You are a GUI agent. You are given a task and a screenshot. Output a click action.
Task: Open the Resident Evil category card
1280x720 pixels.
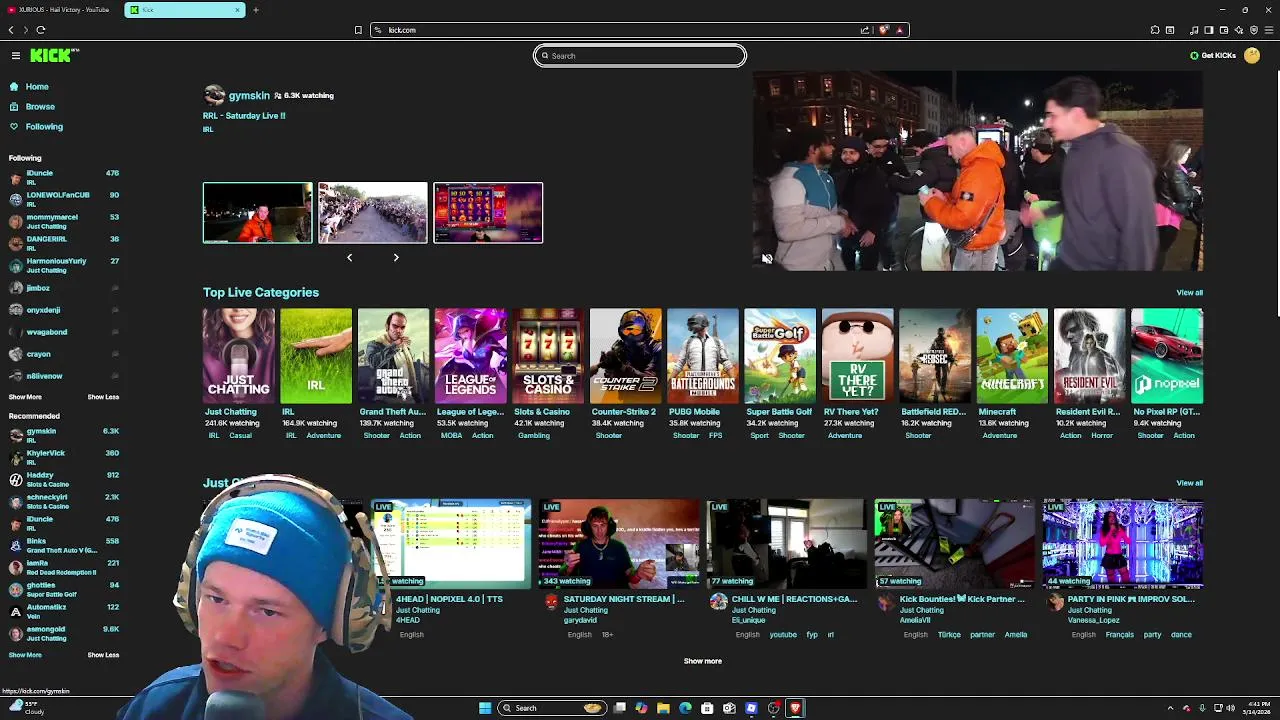tap(1090, 356)
